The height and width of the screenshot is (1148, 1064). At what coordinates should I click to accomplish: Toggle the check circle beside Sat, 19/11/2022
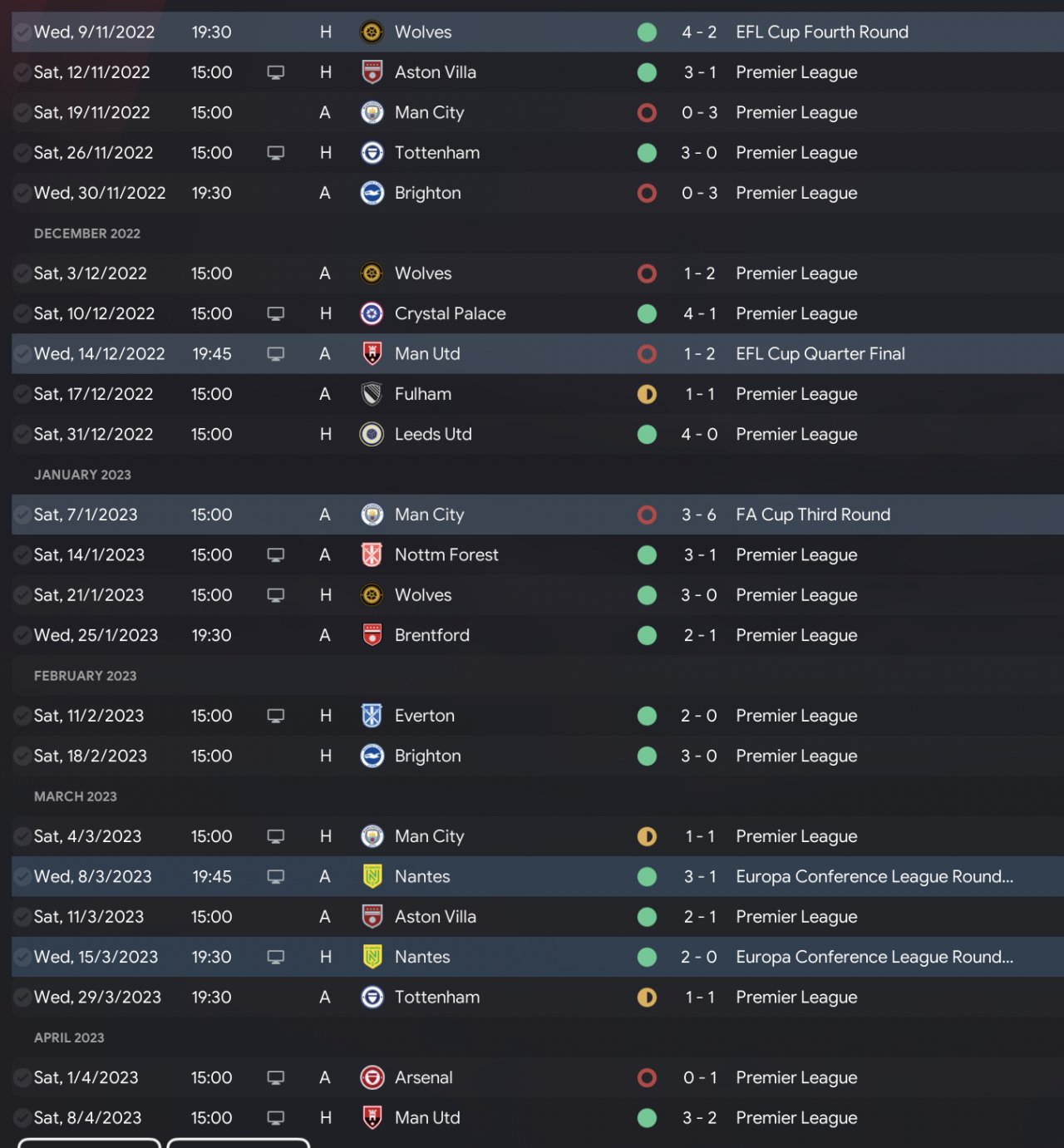pos(22,112)
